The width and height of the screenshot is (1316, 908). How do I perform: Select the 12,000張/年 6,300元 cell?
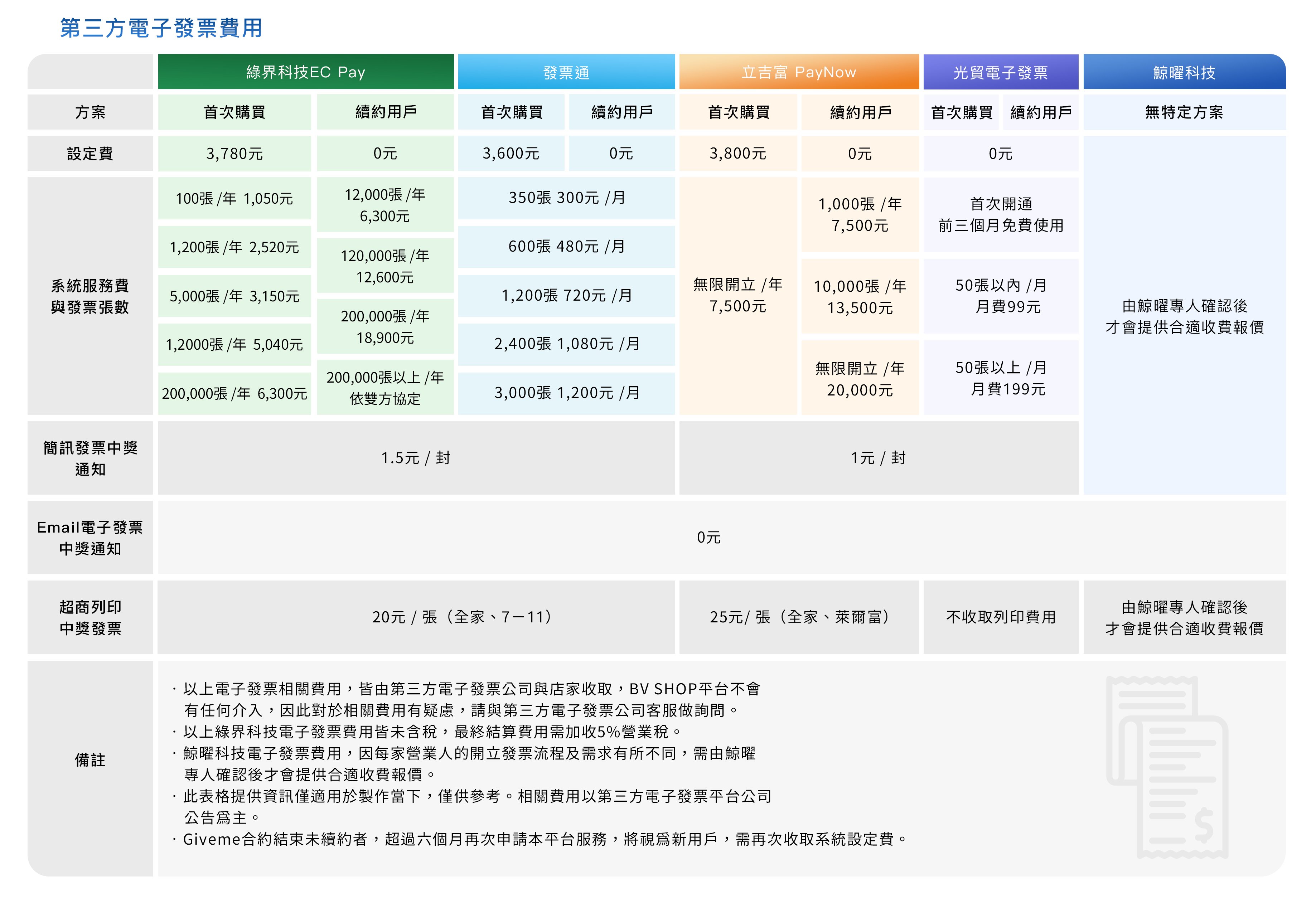(x=385, y=205)
